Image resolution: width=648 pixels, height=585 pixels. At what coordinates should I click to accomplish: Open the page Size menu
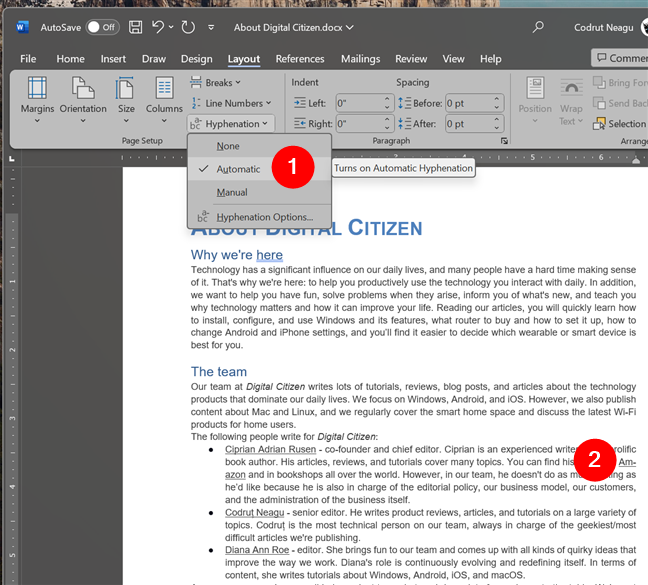pos(126,100)
